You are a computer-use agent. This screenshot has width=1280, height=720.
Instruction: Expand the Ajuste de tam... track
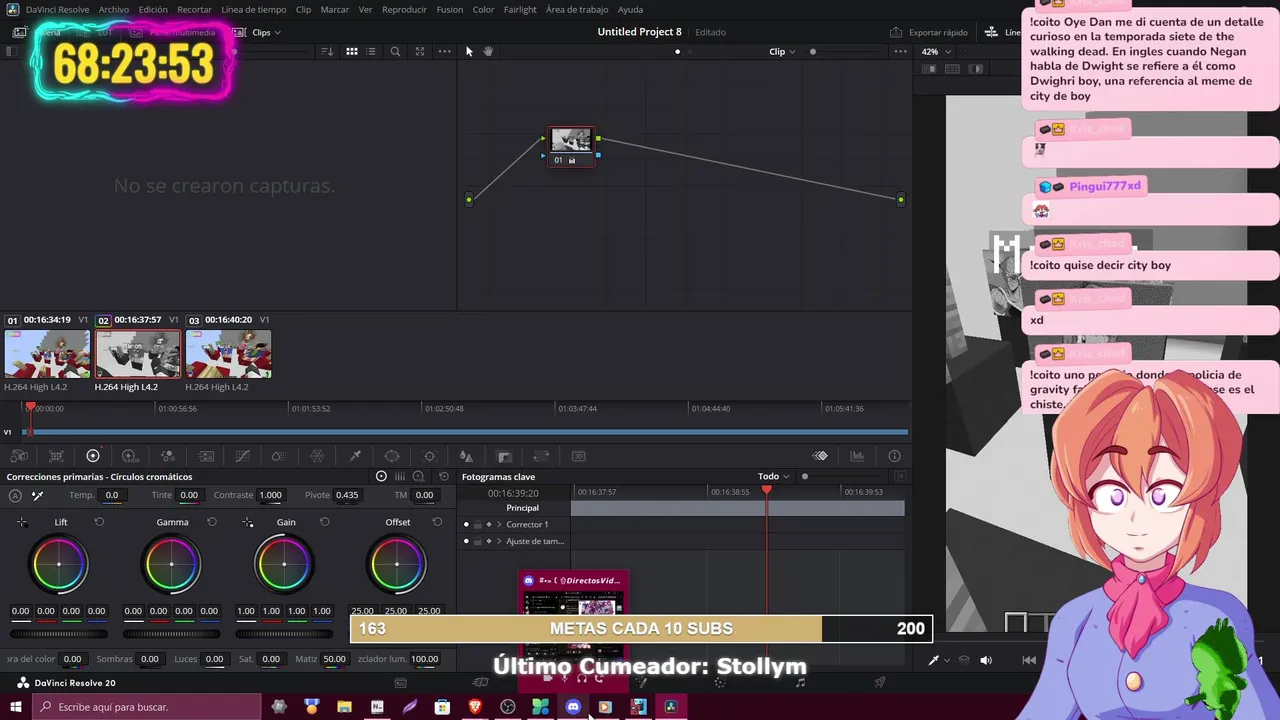[499, 542]
